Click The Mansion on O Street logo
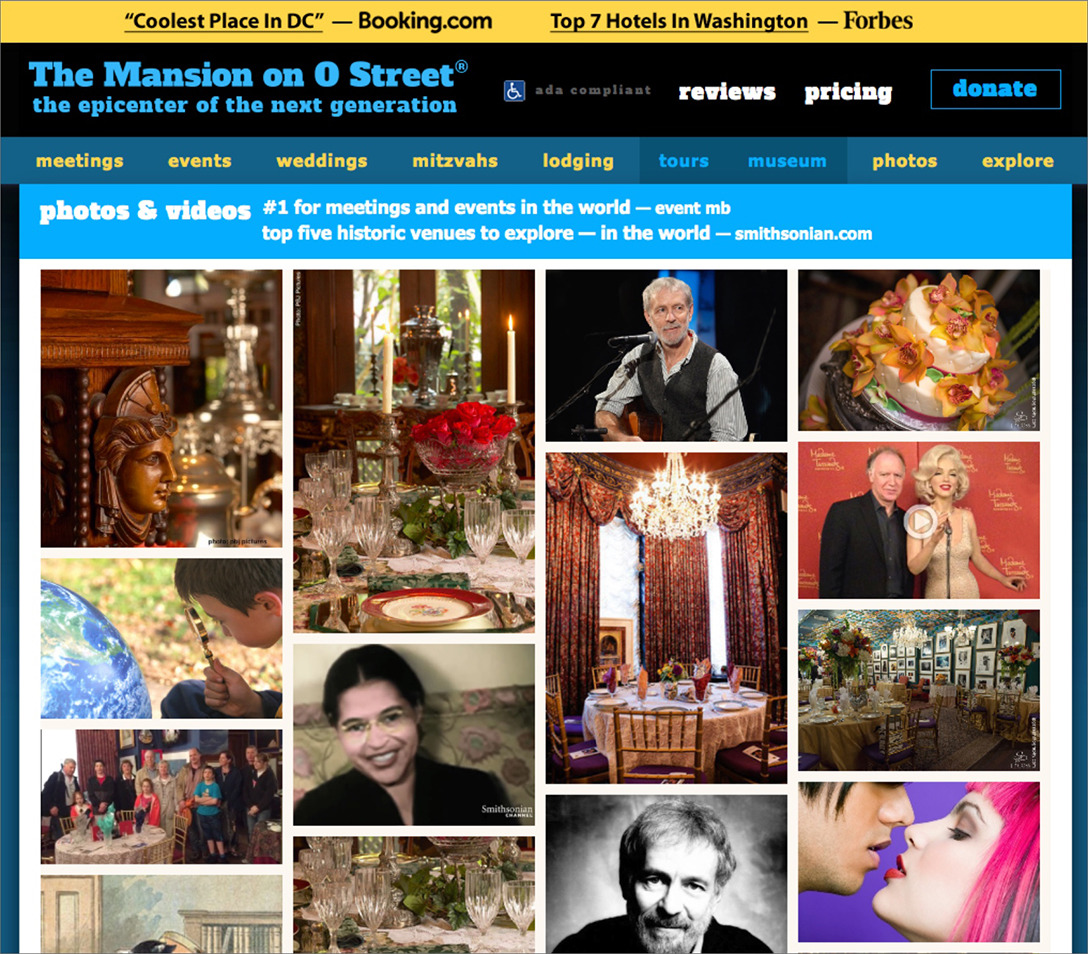Screen dimensions: 1088x954 pos(248,87)
